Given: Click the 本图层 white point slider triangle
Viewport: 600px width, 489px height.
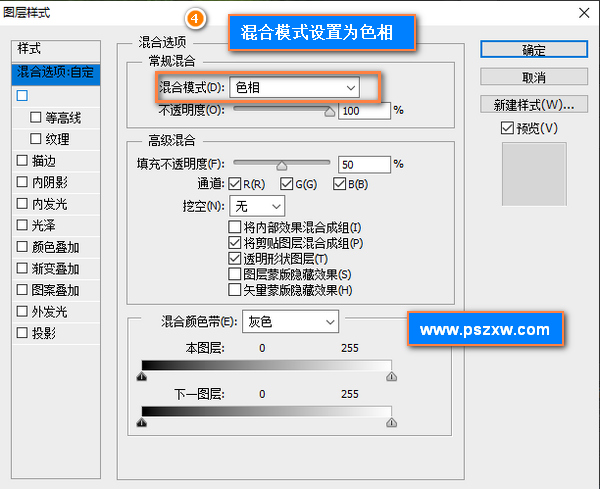Looking at the screenshot, I should pos(391,377).
